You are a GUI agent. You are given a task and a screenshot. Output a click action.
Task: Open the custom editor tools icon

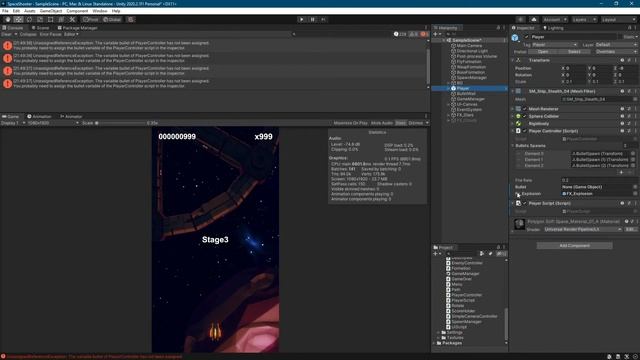coord(72,19)
